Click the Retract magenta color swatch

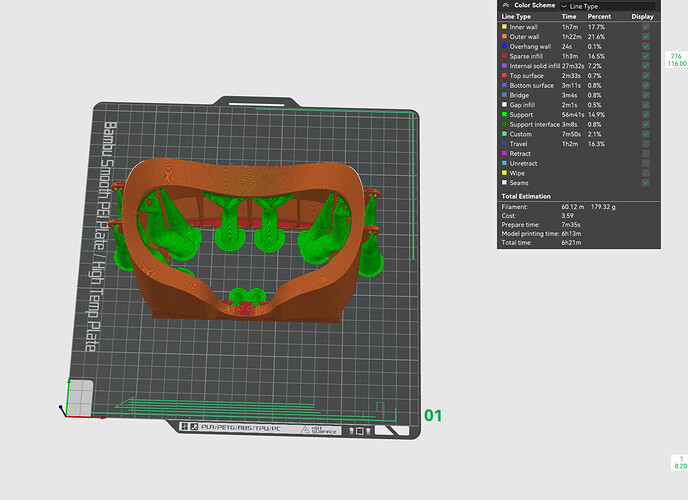tap(503, 153)
